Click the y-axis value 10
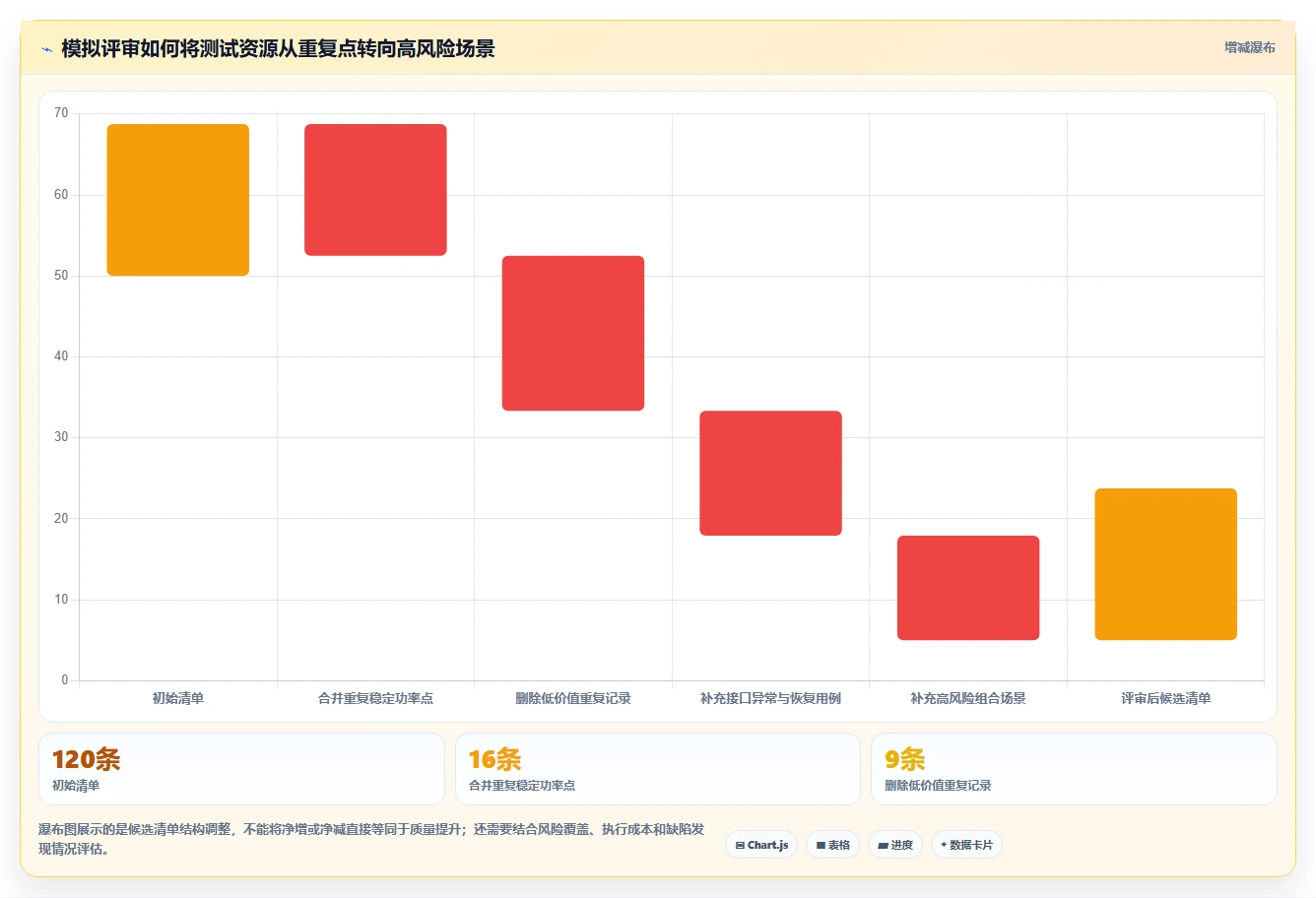The height and width of the screenshot is (898, 1316). [61, 600]
